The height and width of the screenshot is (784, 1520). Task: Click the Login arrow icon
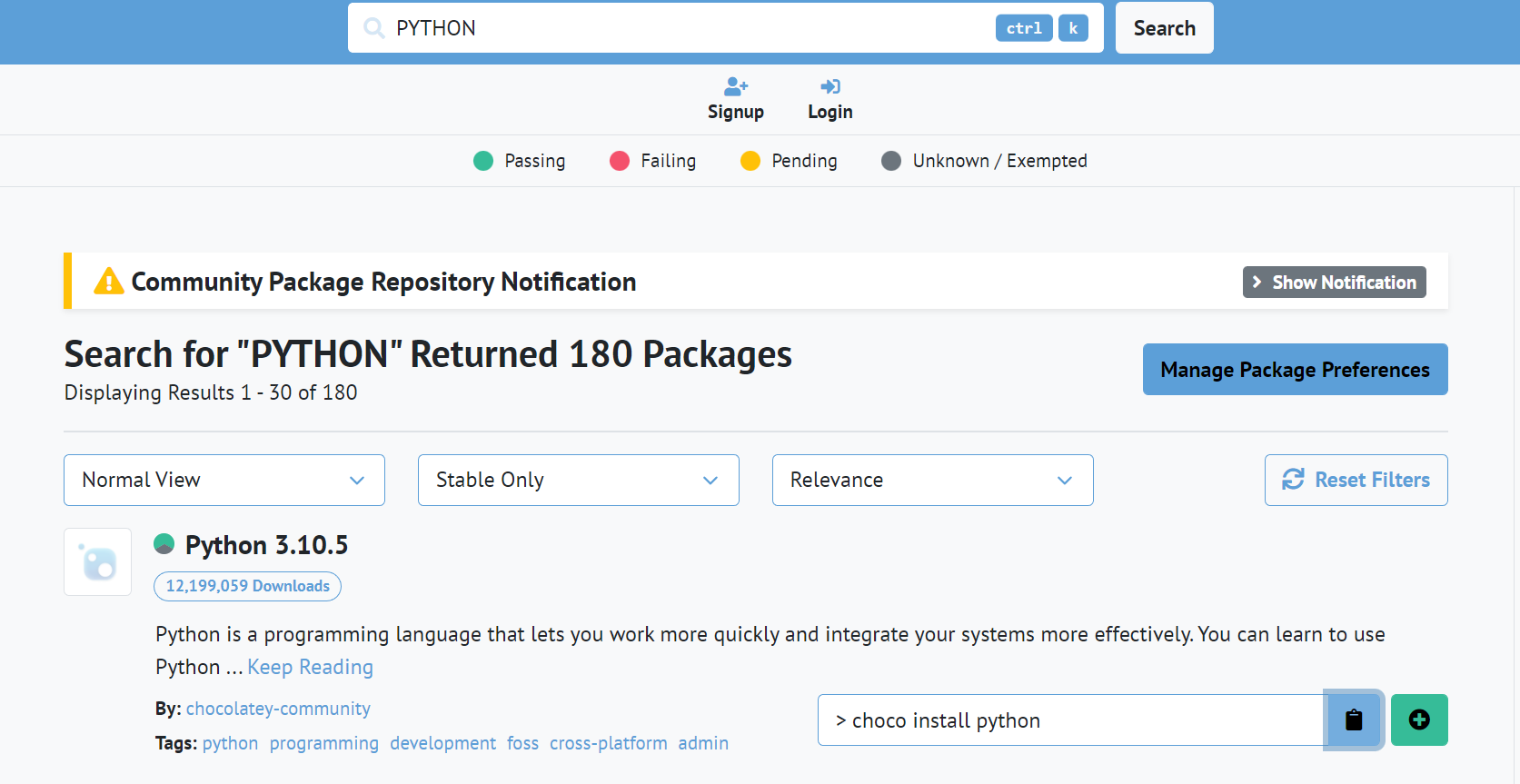pyautogui.click(x=830, y=86)
